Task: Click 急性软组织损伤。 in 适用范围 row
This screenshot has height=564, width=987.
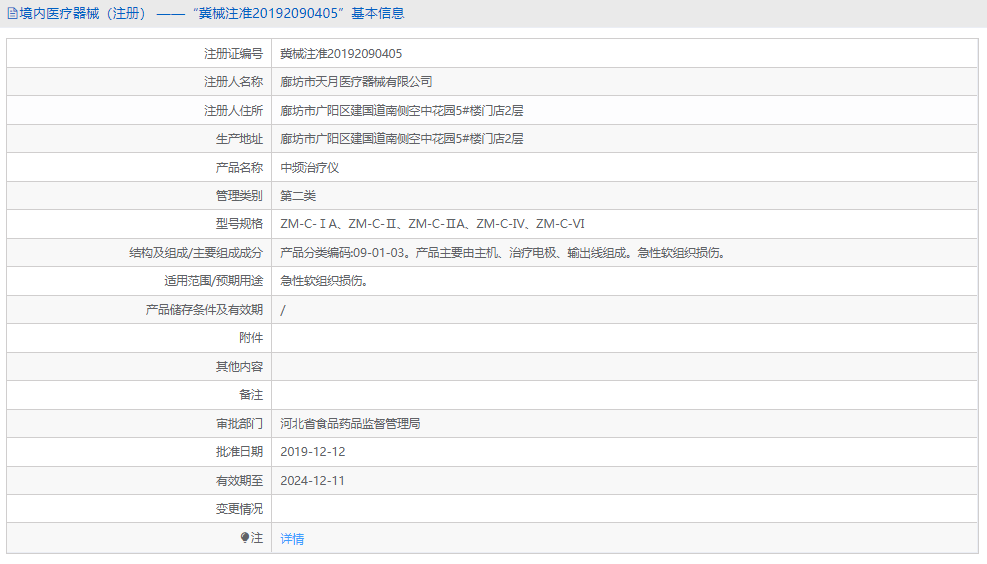Action: [324, 281]
